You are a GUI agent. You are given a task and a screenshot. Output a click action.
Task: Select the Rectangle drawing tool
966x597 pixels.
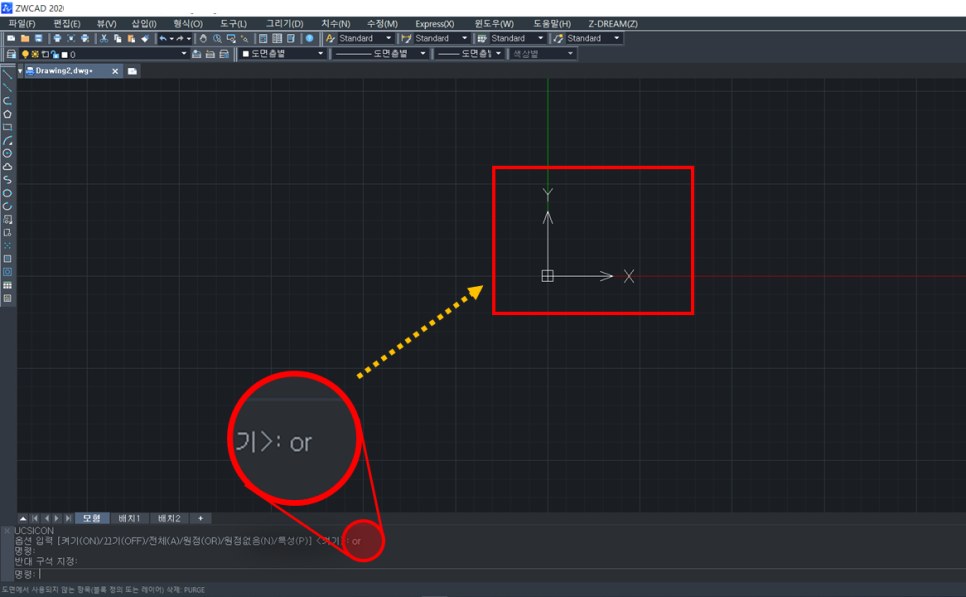(7, 127)
